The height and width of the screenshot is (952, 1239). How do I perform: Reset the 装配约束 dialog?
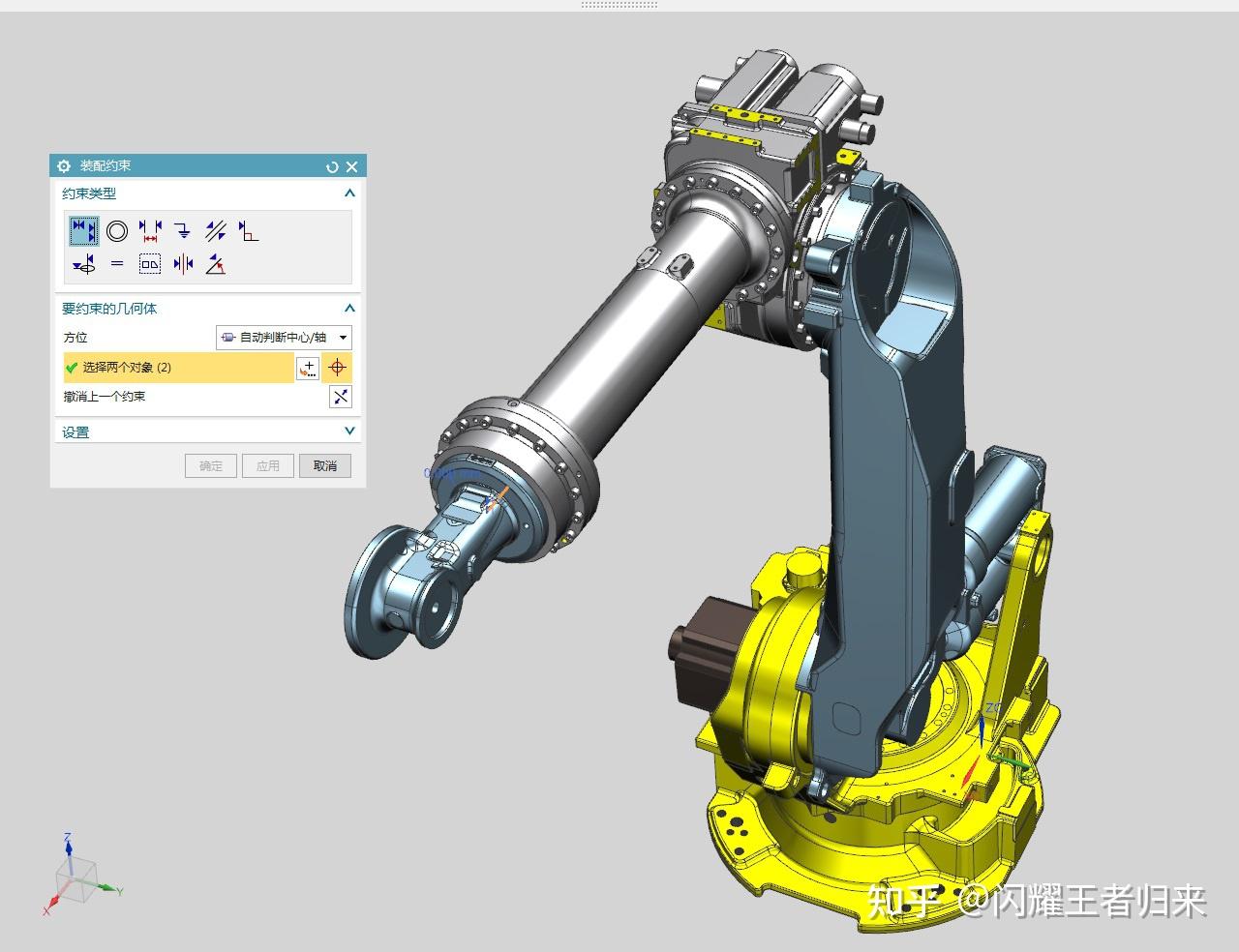tap(332, 166)
